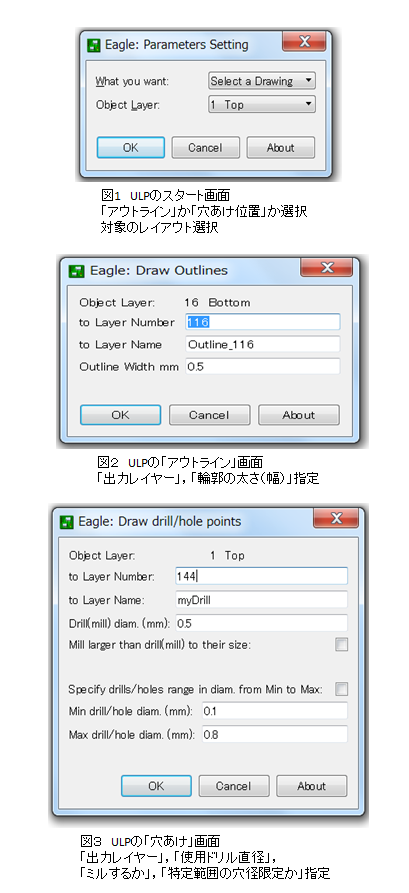Click Cancel in Draw drill/hole points dialog
The image size is (409, 893).
pyautogui.click(x=233, y=786)
